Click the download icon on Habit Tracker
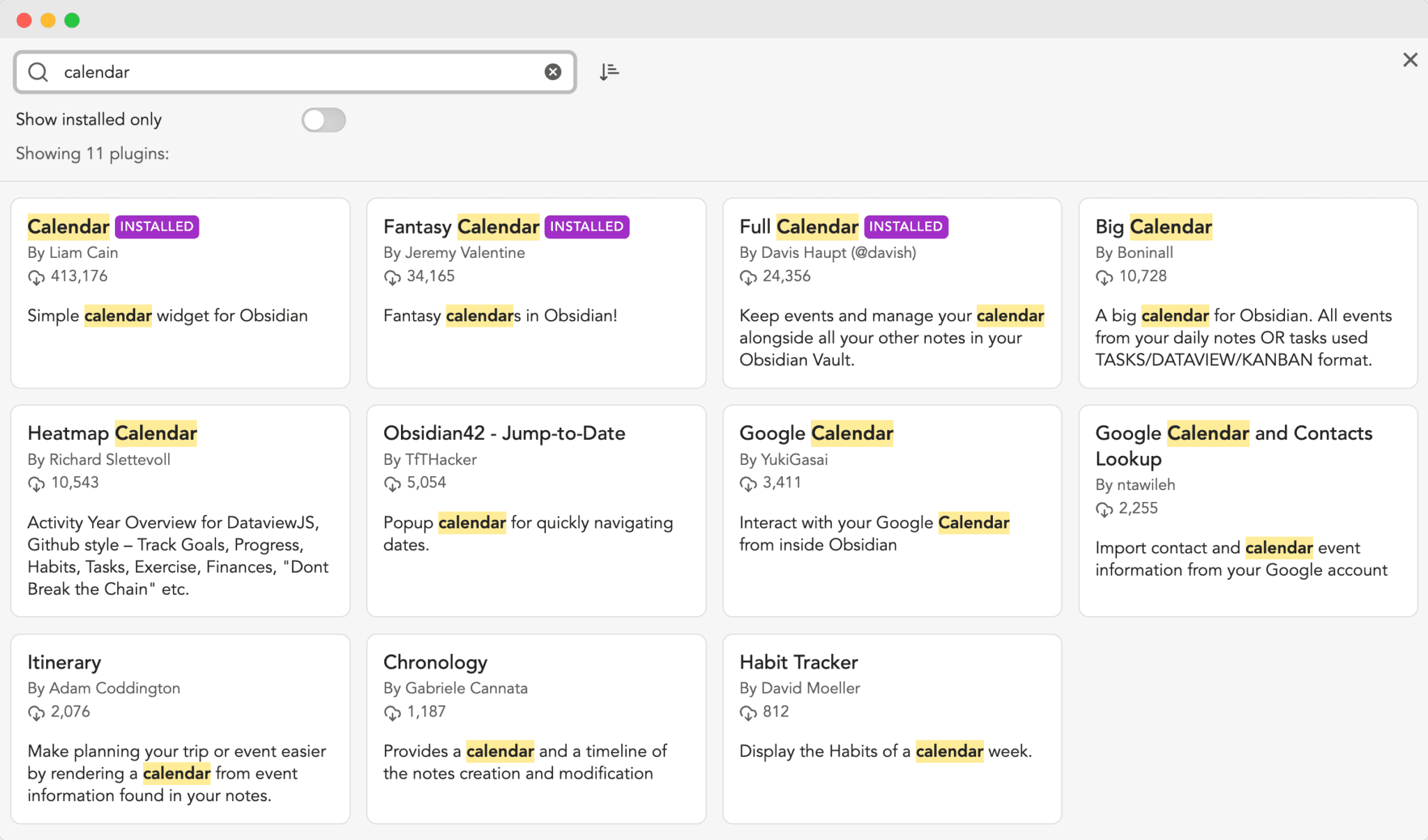 tap(749, 712)
